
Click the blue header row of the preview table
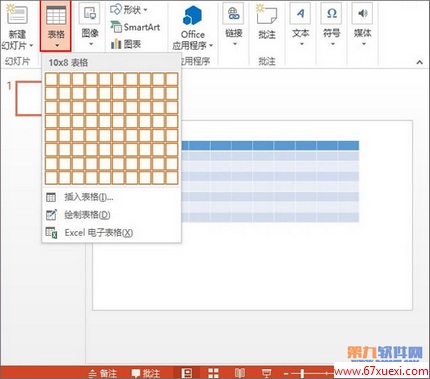tap(270, 145)
